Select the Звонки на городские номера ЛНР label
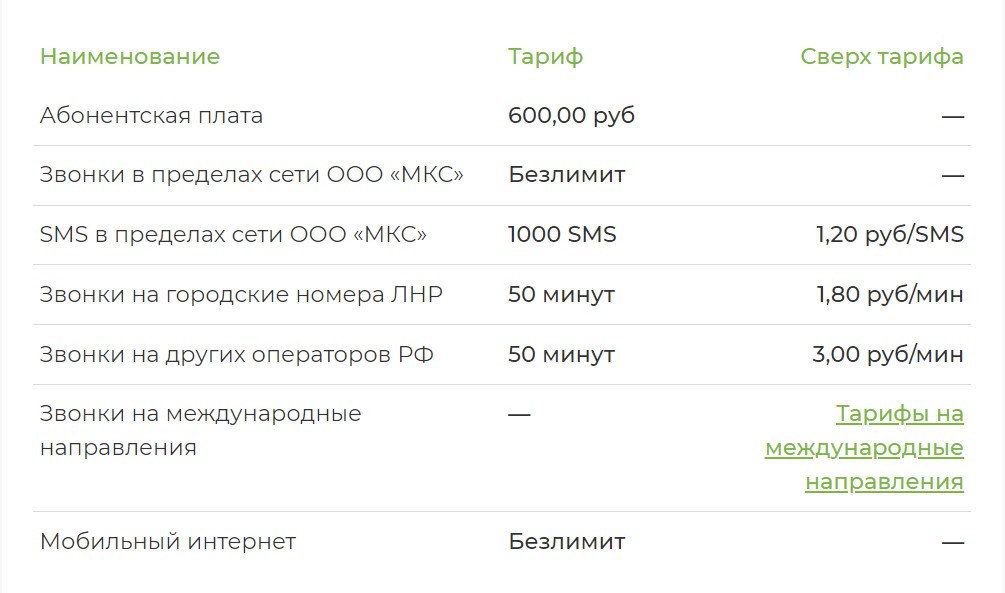This screenshot has width=1005, height=593. point(241,295)
